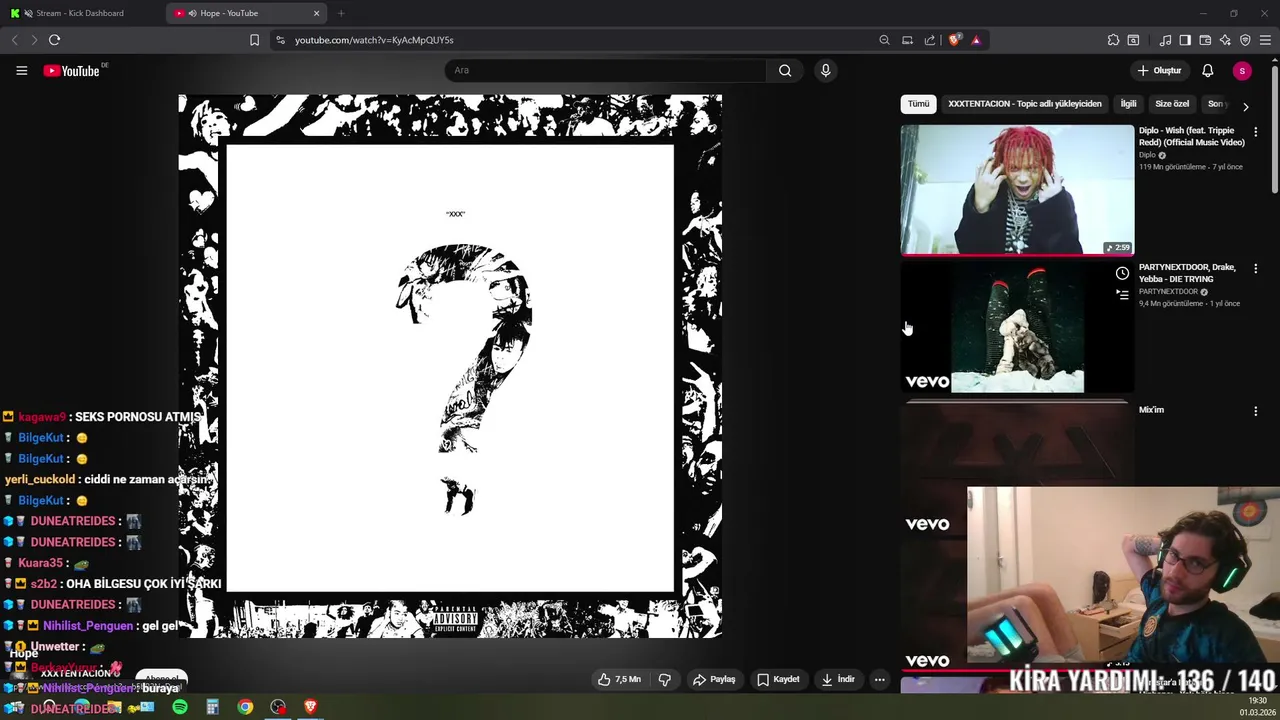Focus the Ara search field
Viewport: 1280px width, 720px height.
605,70
